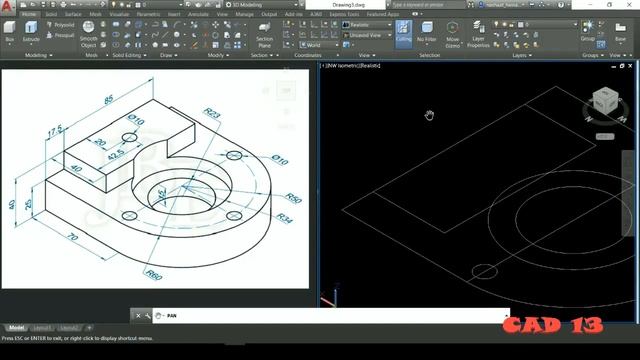The image size is (640, 360).
Task: Close the command line with X
Action: tap(138, 316)
